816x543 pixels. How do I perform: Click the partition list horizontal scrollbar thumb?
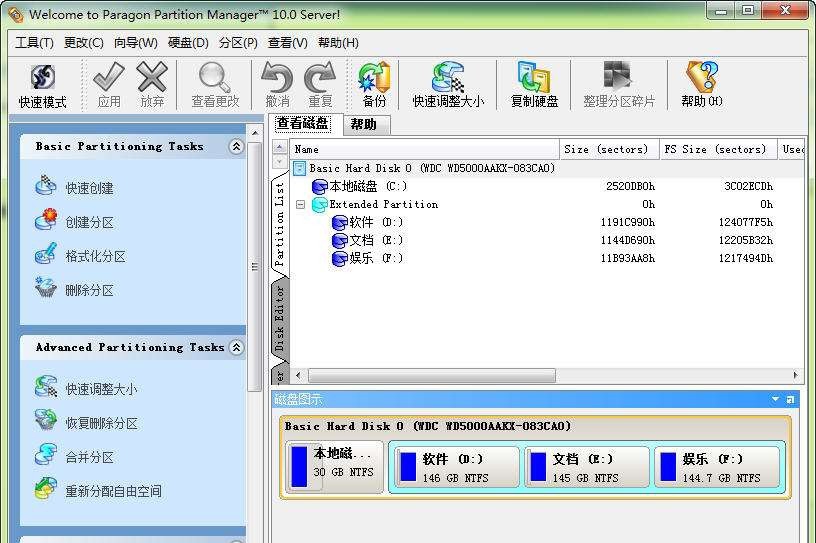432,375
